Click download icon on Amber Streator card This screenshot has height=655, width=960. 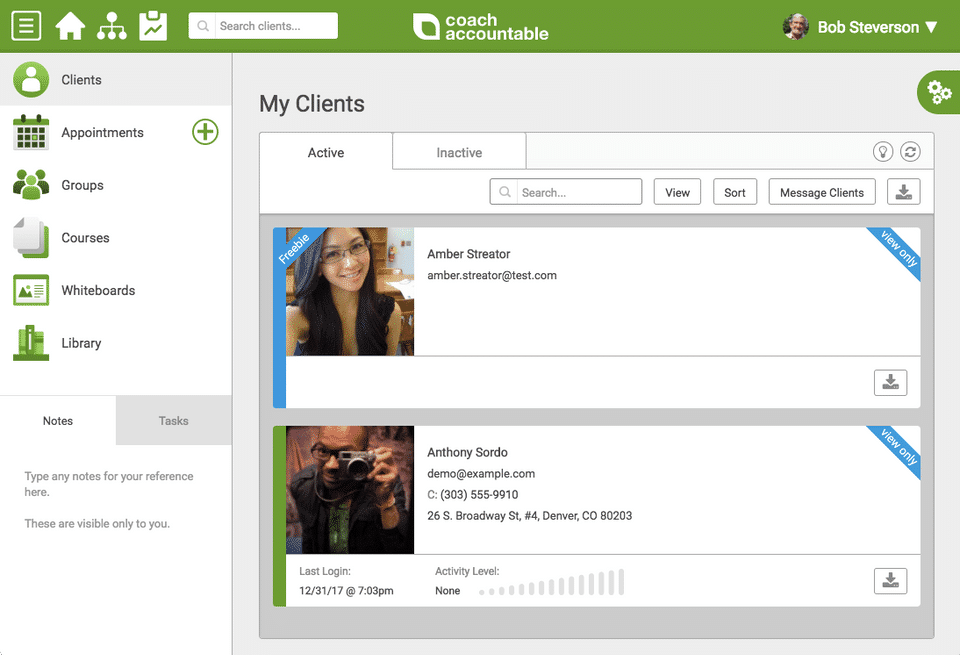coord(890,383)
